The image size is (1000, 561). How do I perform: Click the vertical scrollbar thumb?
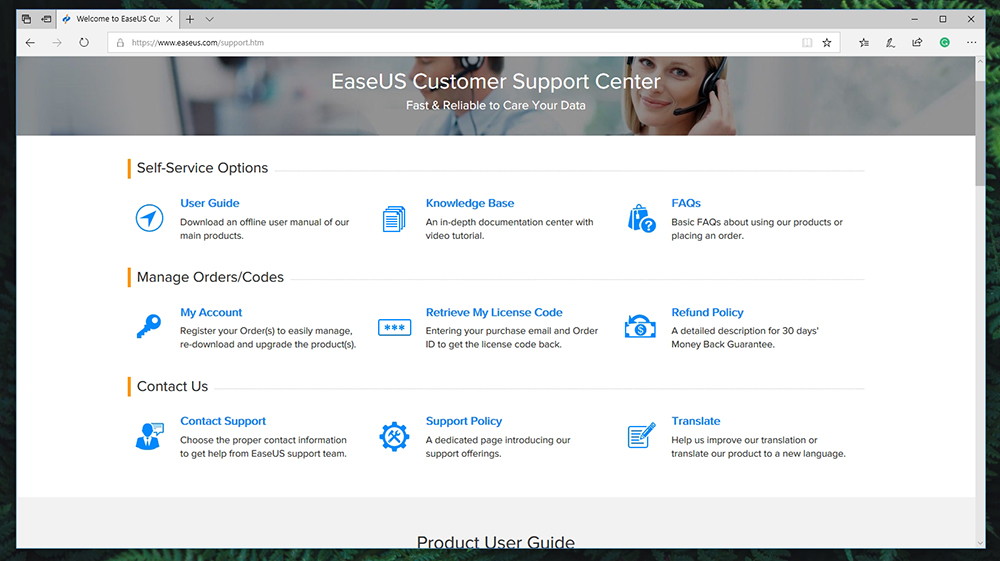(x=980, y=133)
